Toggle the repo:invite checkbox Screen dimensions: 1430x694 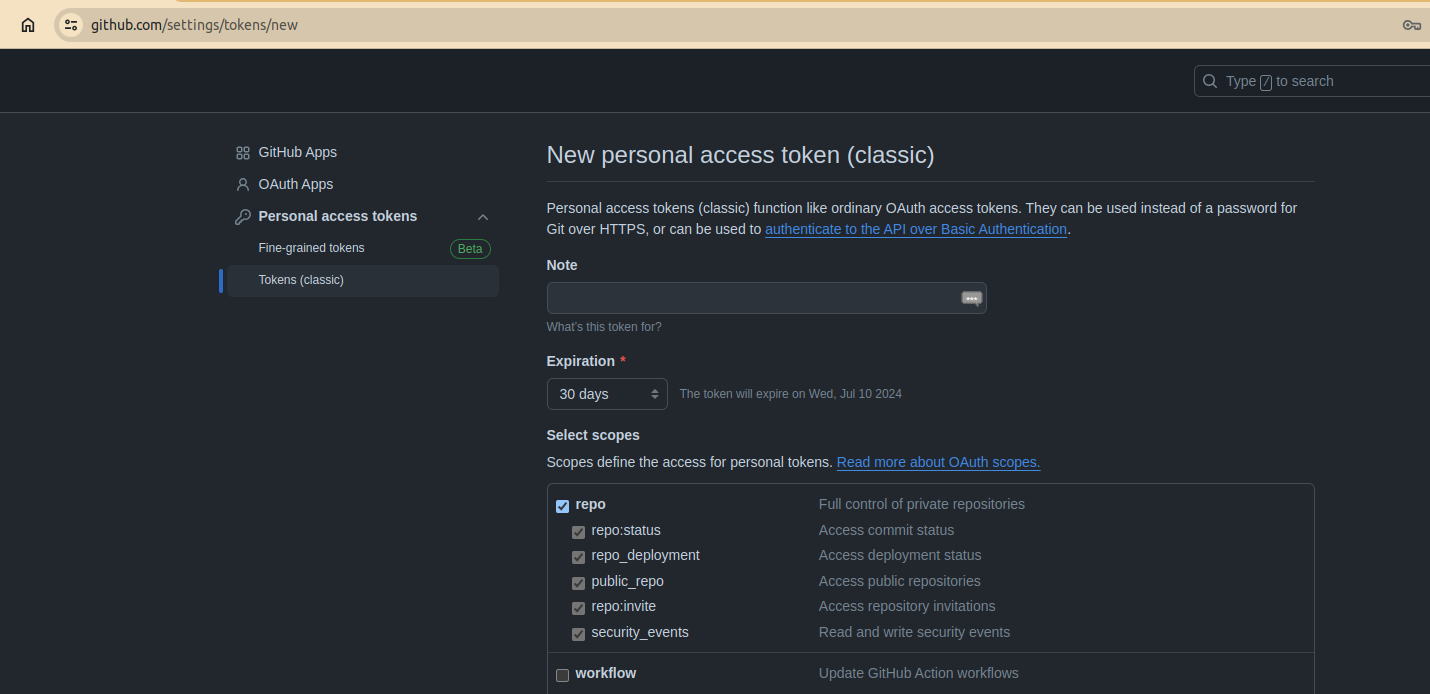click(578, 608)
